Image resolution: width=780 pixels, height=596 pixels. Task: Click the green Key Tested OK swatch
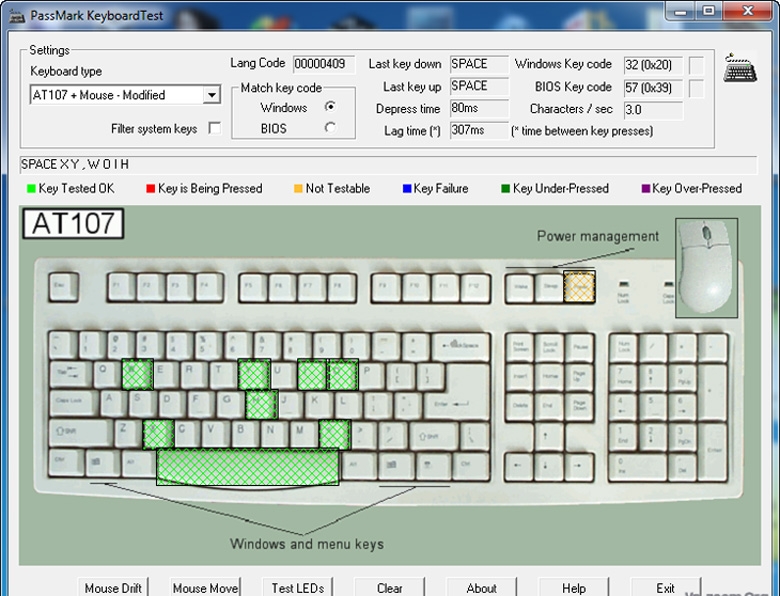coord(32,188)
